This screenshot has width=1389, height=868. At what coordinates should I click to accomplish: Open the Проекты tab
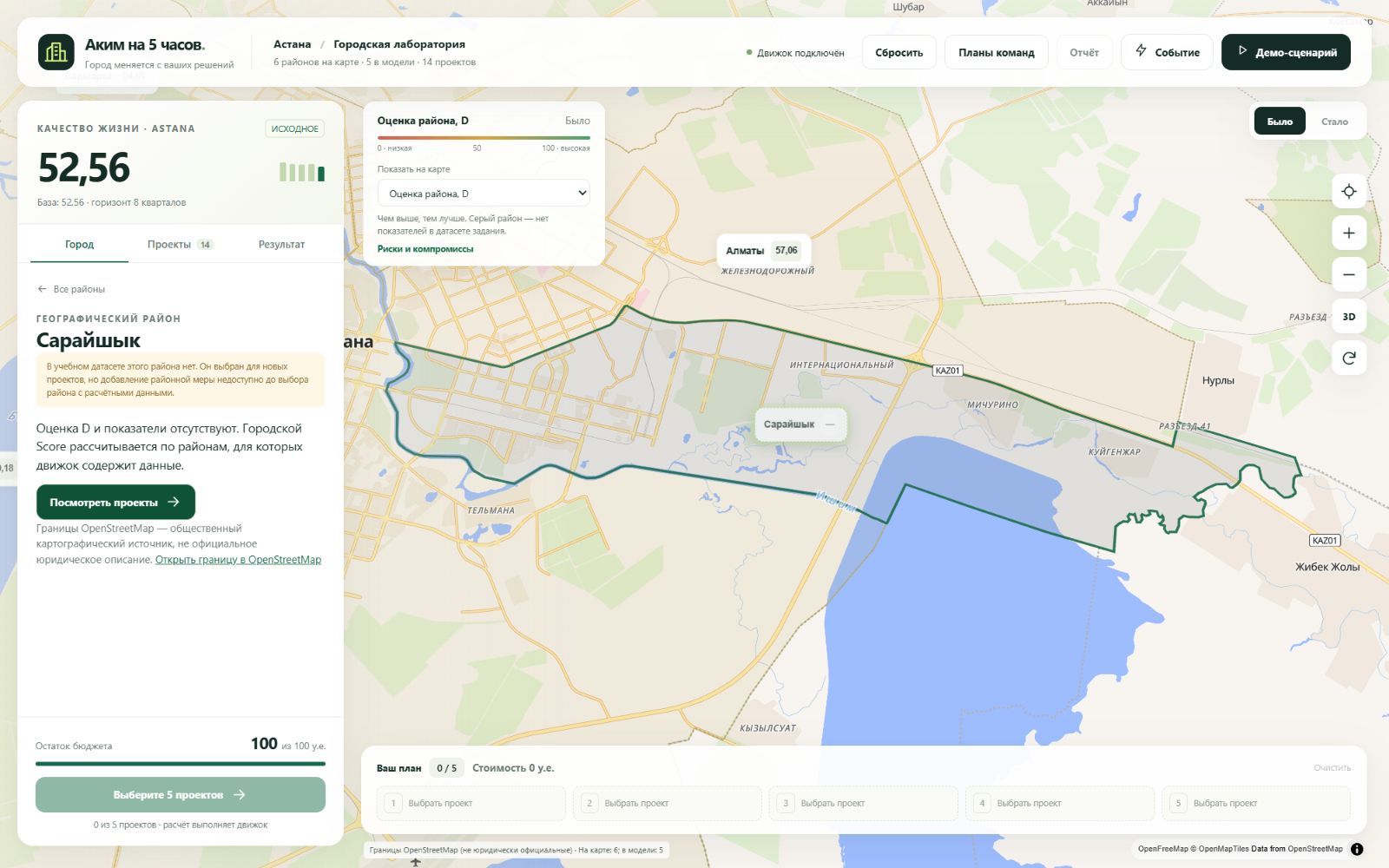point(180,245)
